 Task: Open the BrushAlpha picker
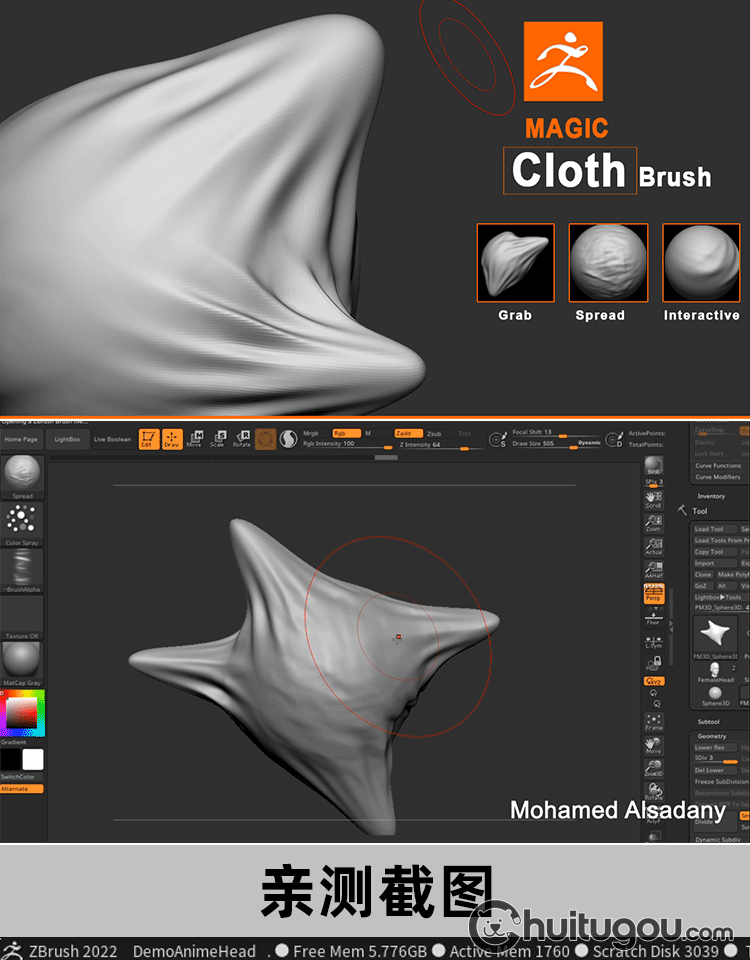pyautogui.click(x=22, y=569)
